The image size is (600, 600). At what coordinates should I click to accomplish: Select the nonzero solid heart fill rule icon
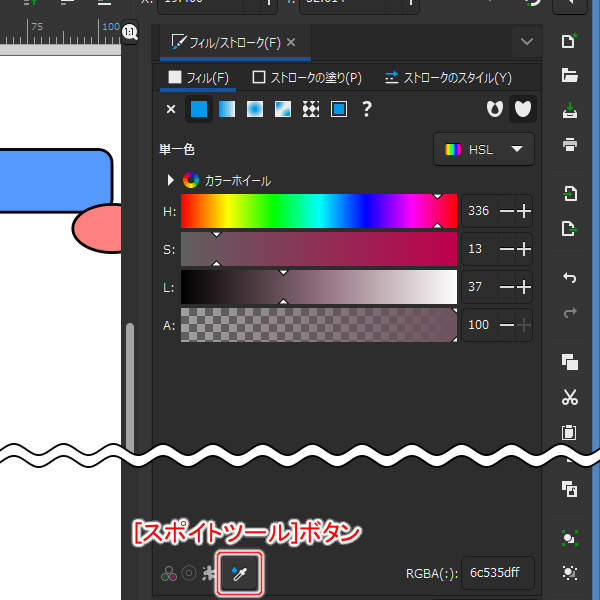pyautogui.click(x=523, y=109)
